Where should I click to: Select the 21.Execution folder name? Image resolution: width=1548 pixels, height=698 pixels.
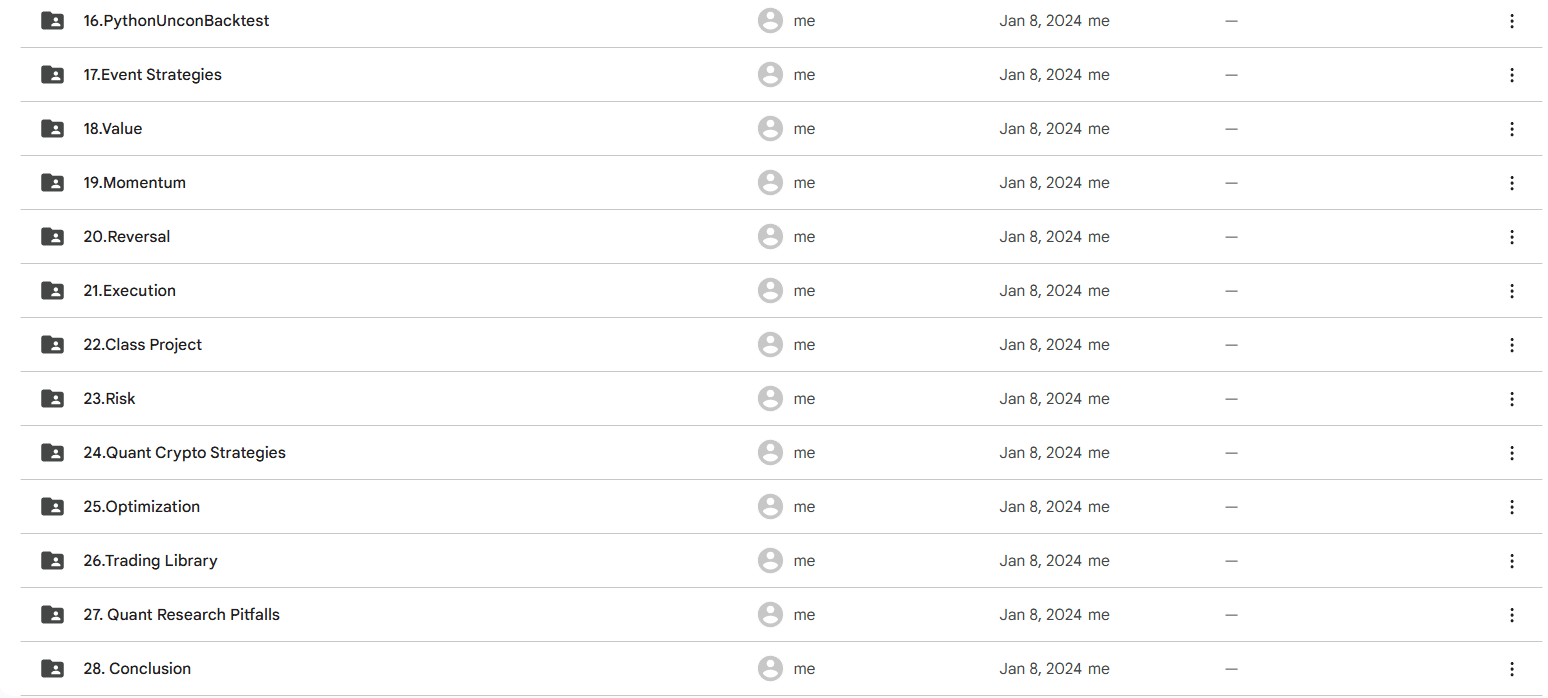pyautogui.click(x=129, y=291)
